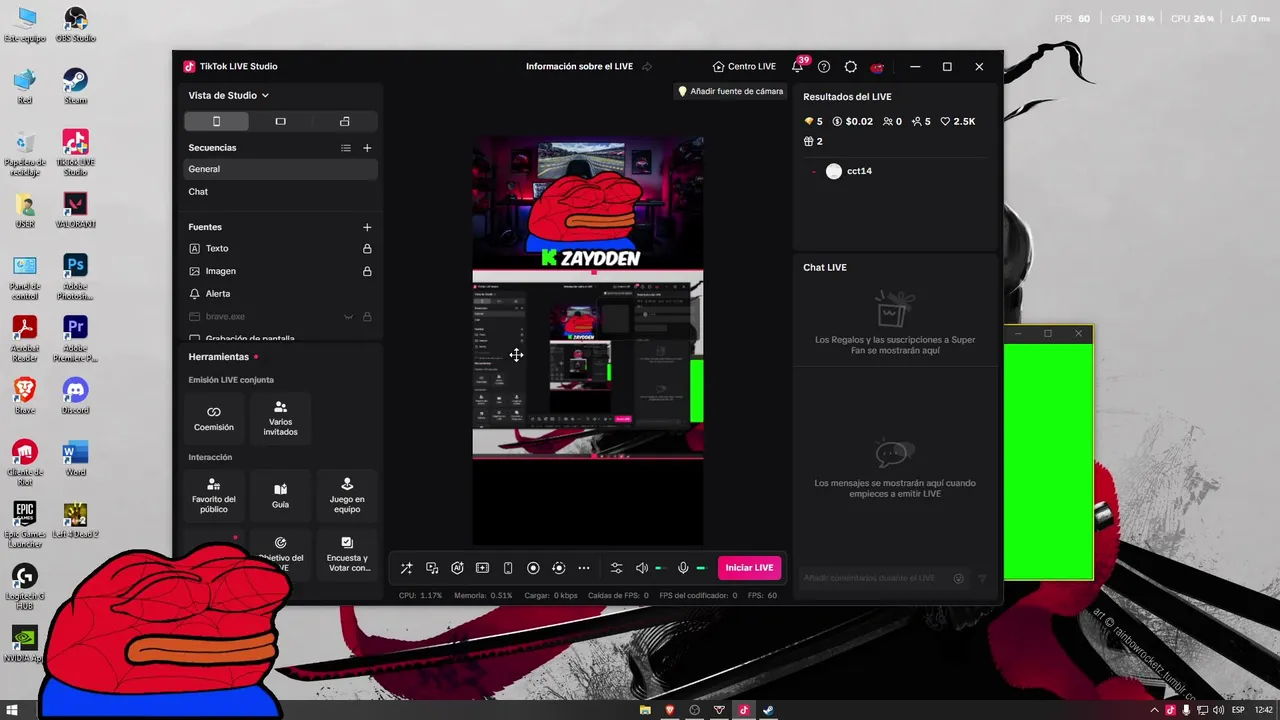
Task: Adjust the microphone level bar
Action: click(x=701, y=568)
